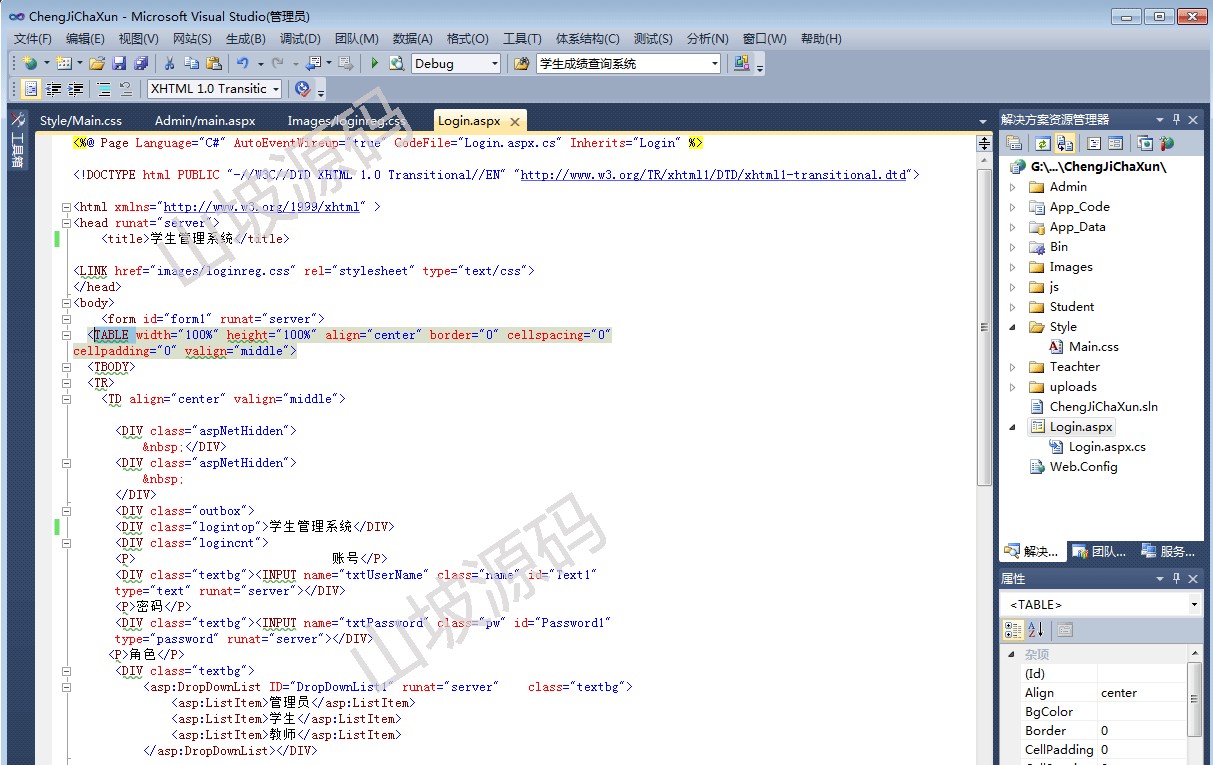Open the active documents list dropdown
Screen dimensions: 1213x765
pyautogui.click(x=983, y=121)
